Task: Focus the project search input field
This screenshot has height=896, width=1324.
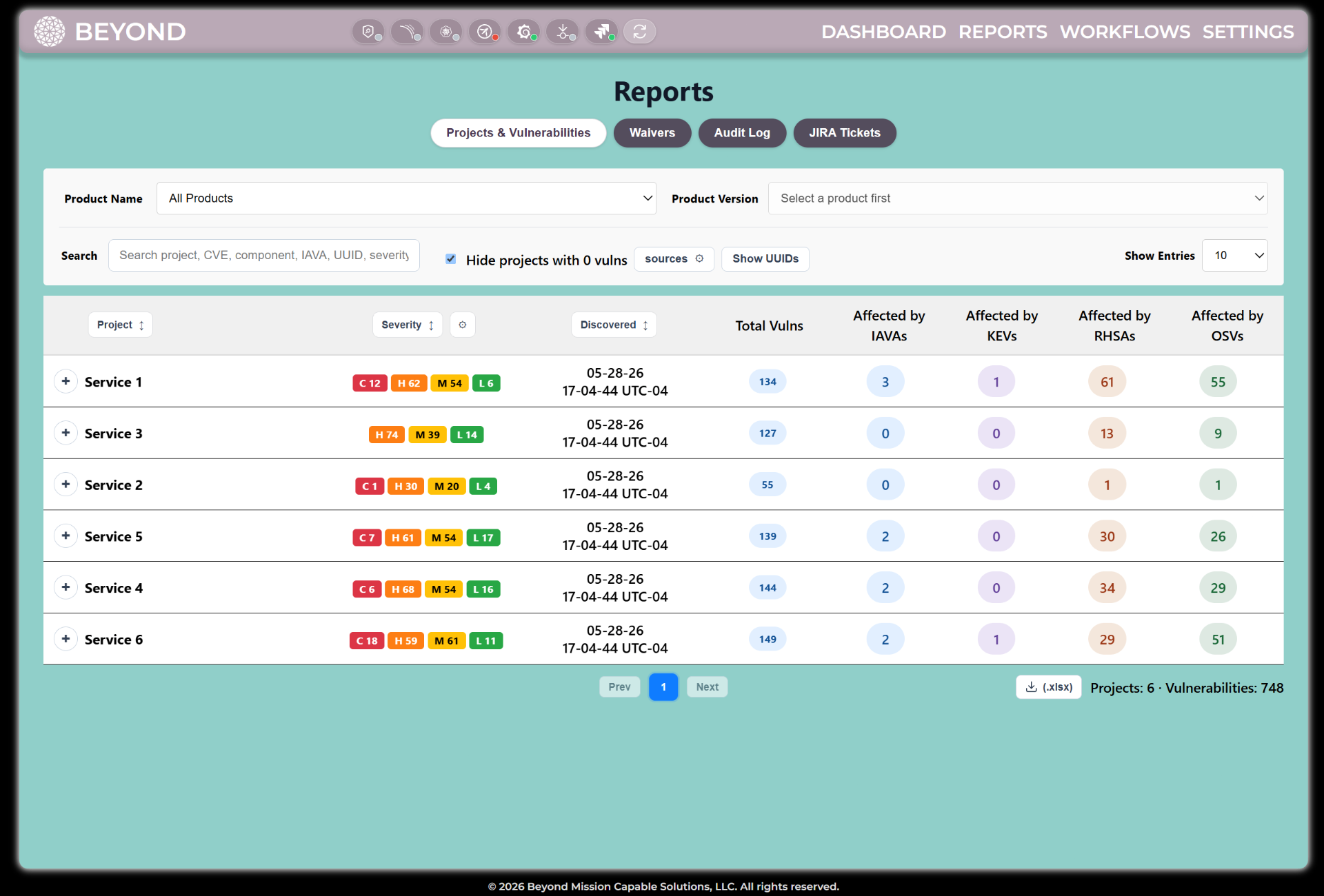Action: (x=264, y=256)
